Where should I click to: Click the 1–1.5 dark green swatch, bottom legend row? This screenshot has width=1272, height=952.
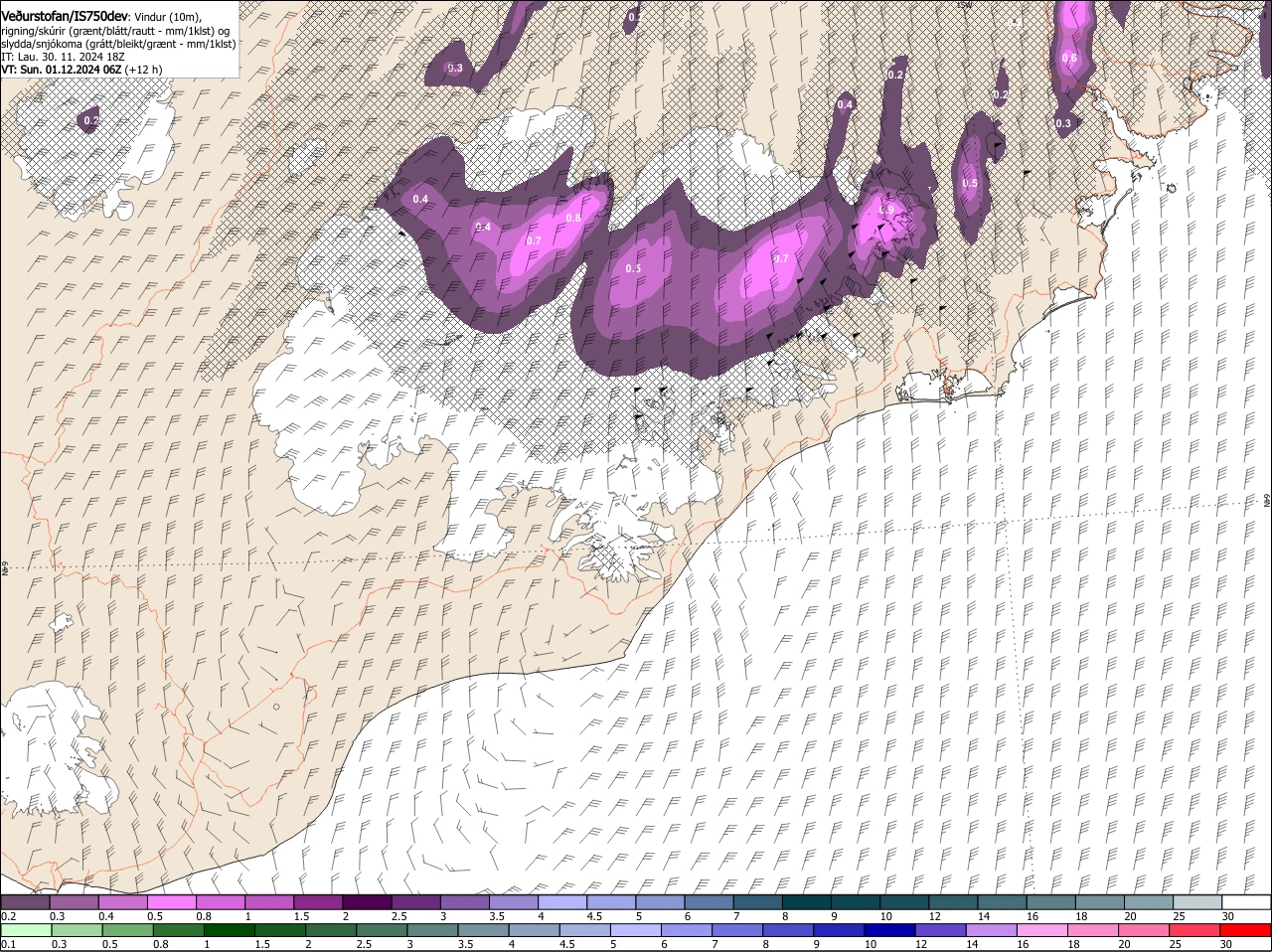coord(231,931)
